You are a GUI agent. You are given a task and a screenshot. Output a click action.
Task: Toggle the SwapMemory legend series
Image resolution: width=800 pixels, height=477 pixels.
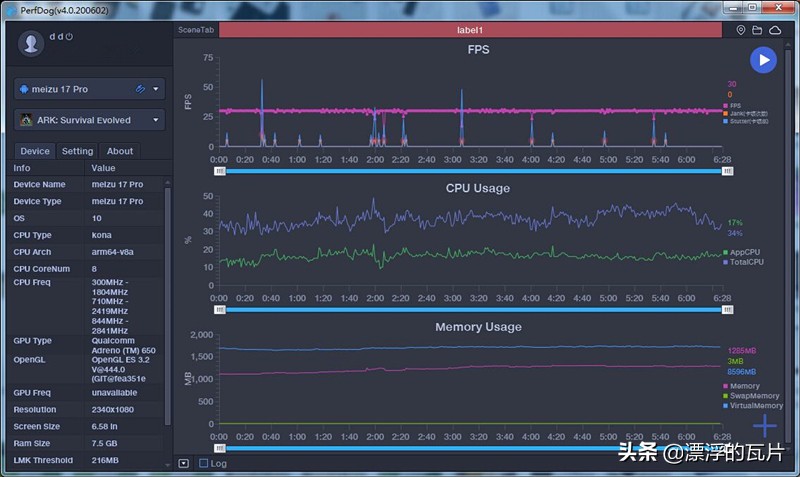tap(751, 396)
